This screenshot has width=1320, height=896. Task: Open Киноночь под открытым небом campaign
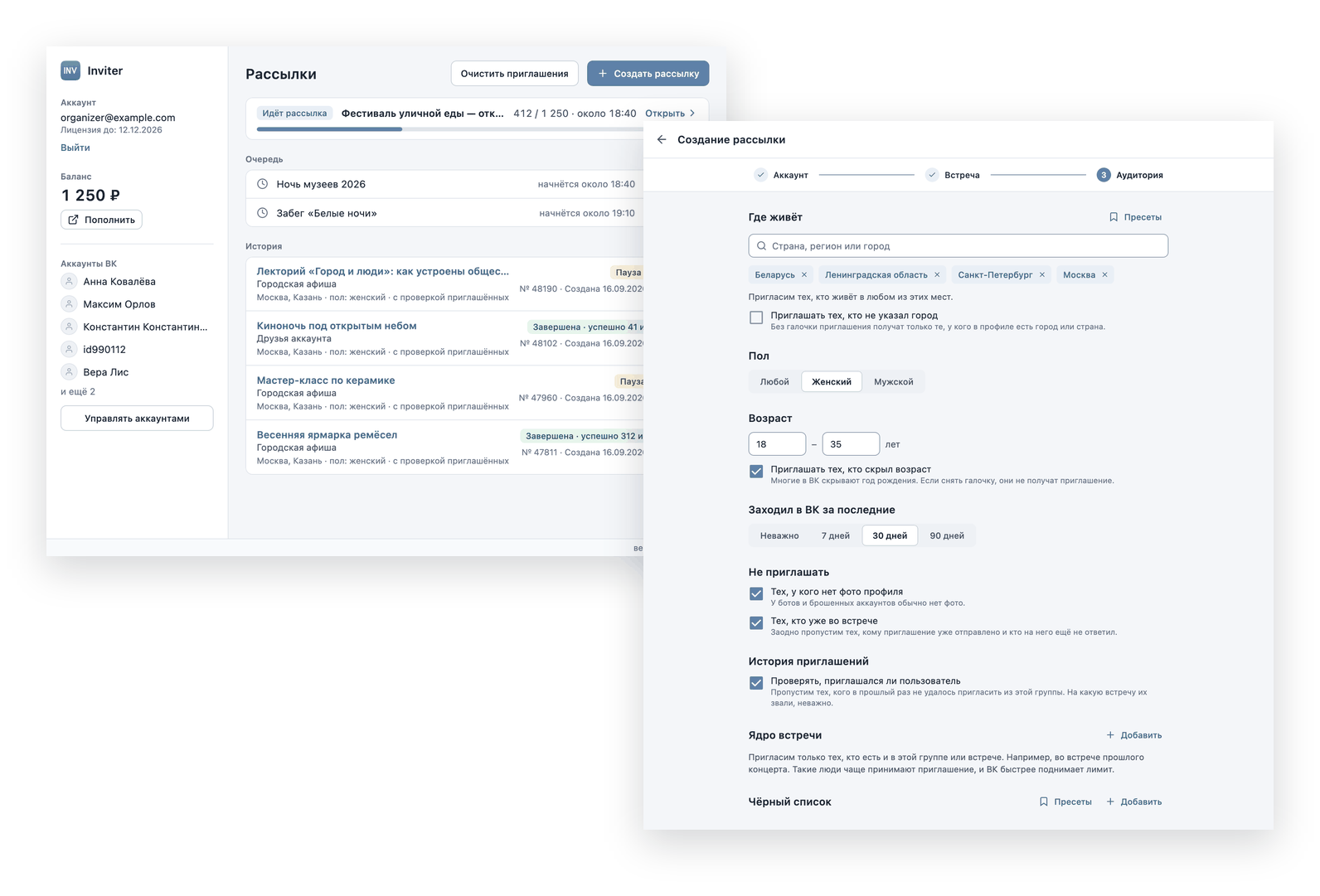click(337, 326)
